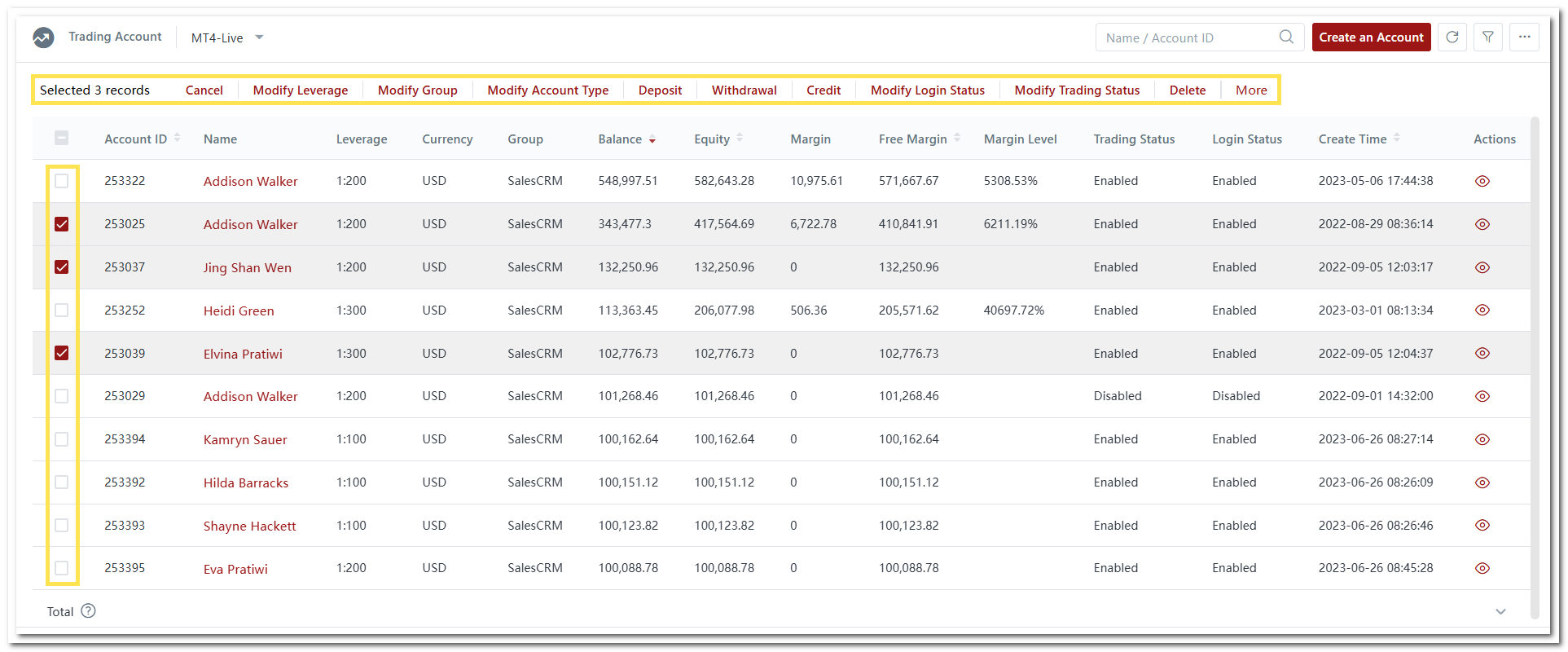The height and width of the screenshot is (652, 1568).
Task: Select Modify Trading Status action
Action: [1076, 90]
